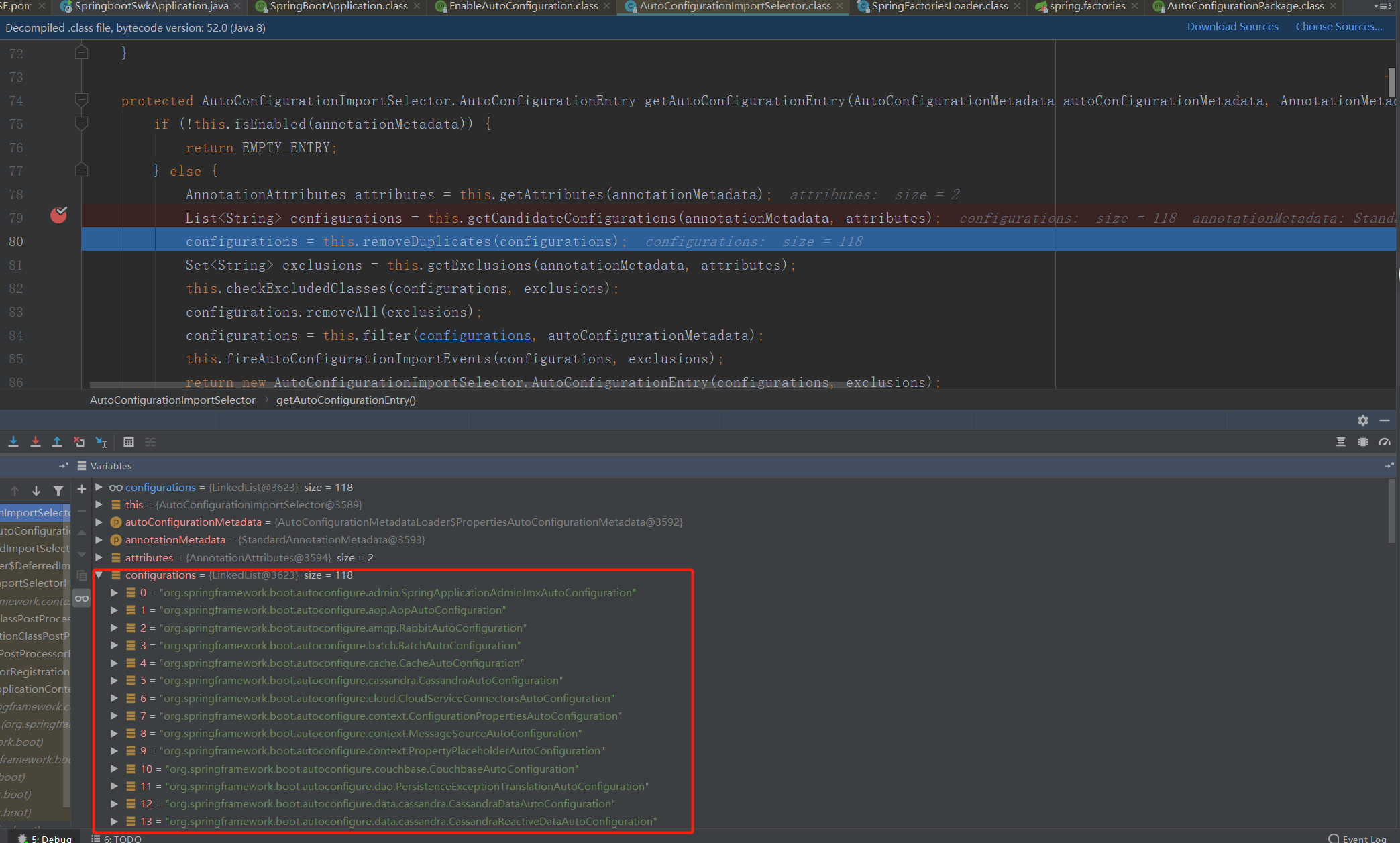Click the Step Out debugger icon

(x=57, y=442)
